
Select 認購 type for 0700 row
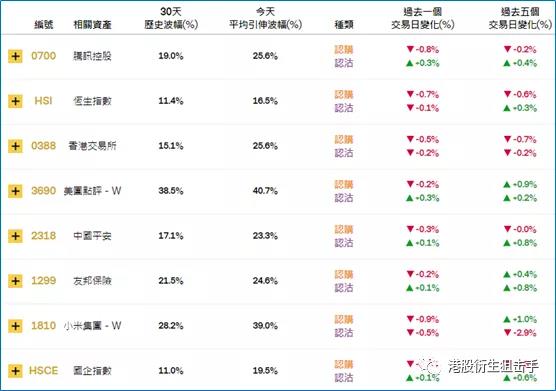pos(344,50)
